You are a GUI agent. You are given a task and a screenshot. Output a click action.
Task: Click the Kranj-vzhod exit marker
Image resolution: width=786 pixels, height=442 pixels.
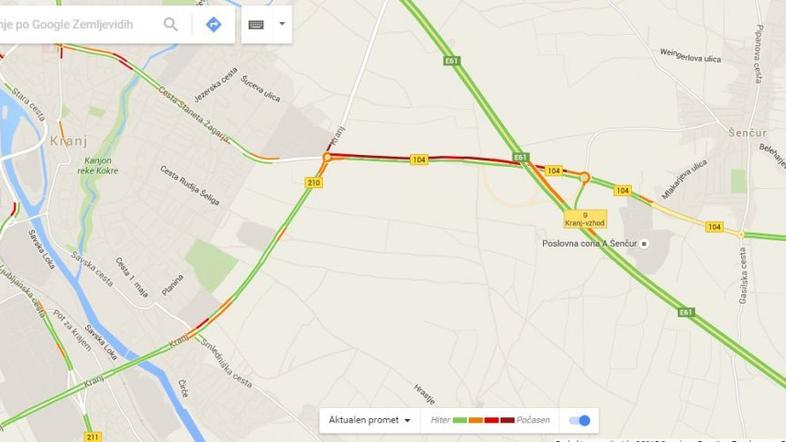585,219
